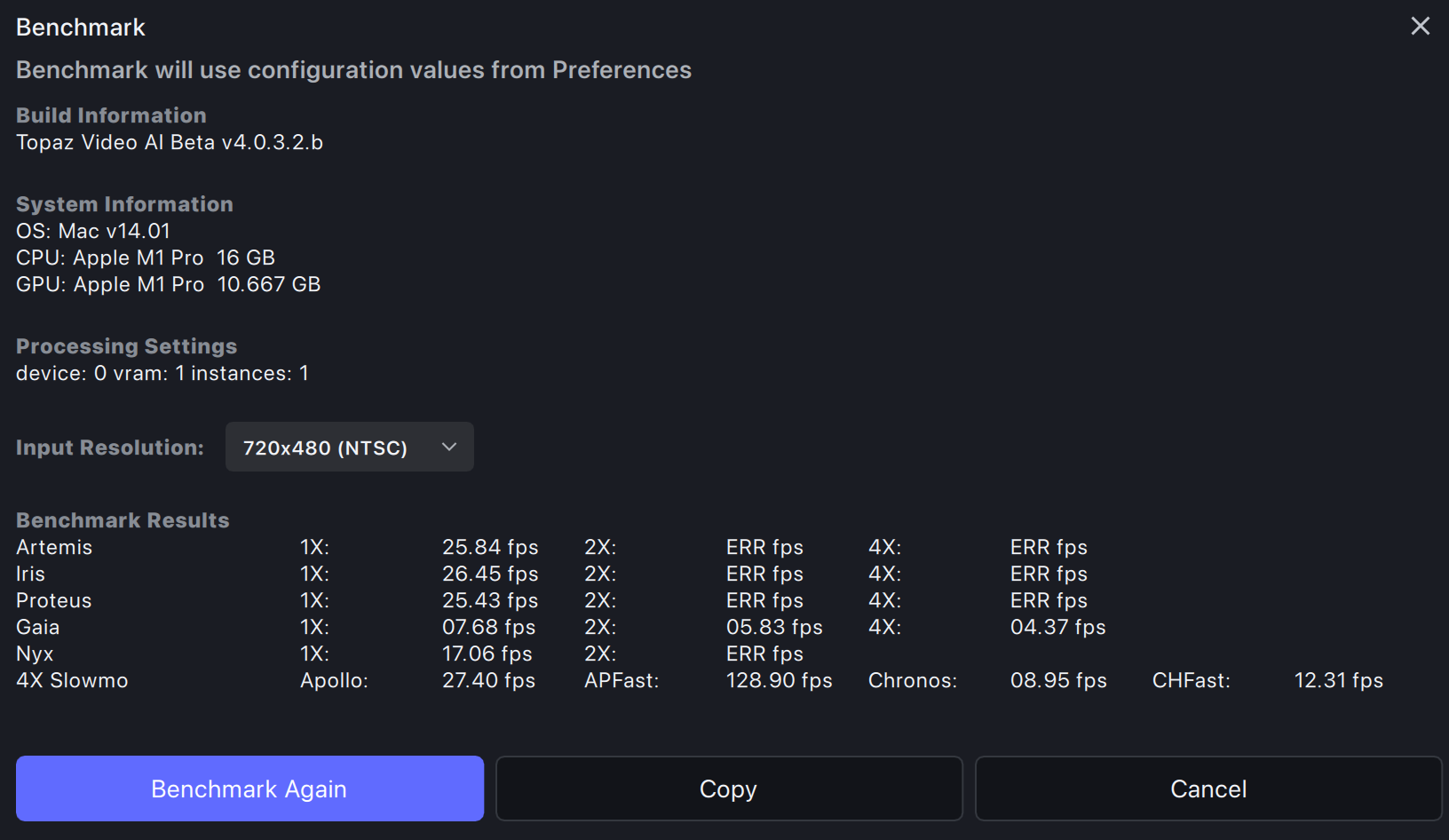
Task: Click the Artemis row label
Action: click(54, 548)
